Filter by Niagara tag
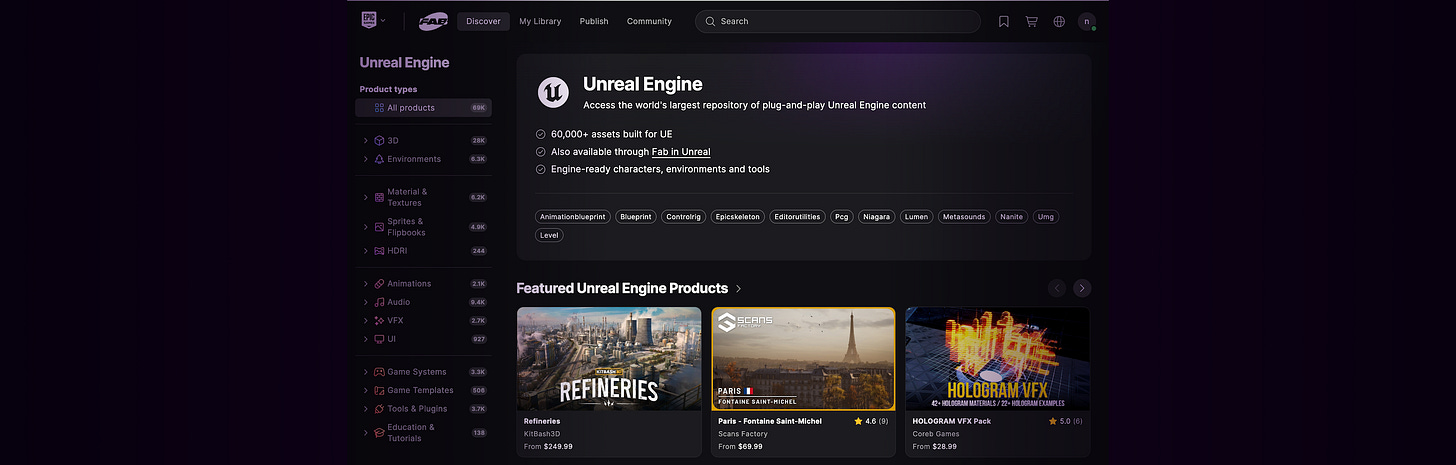 (x=875, y=216)
